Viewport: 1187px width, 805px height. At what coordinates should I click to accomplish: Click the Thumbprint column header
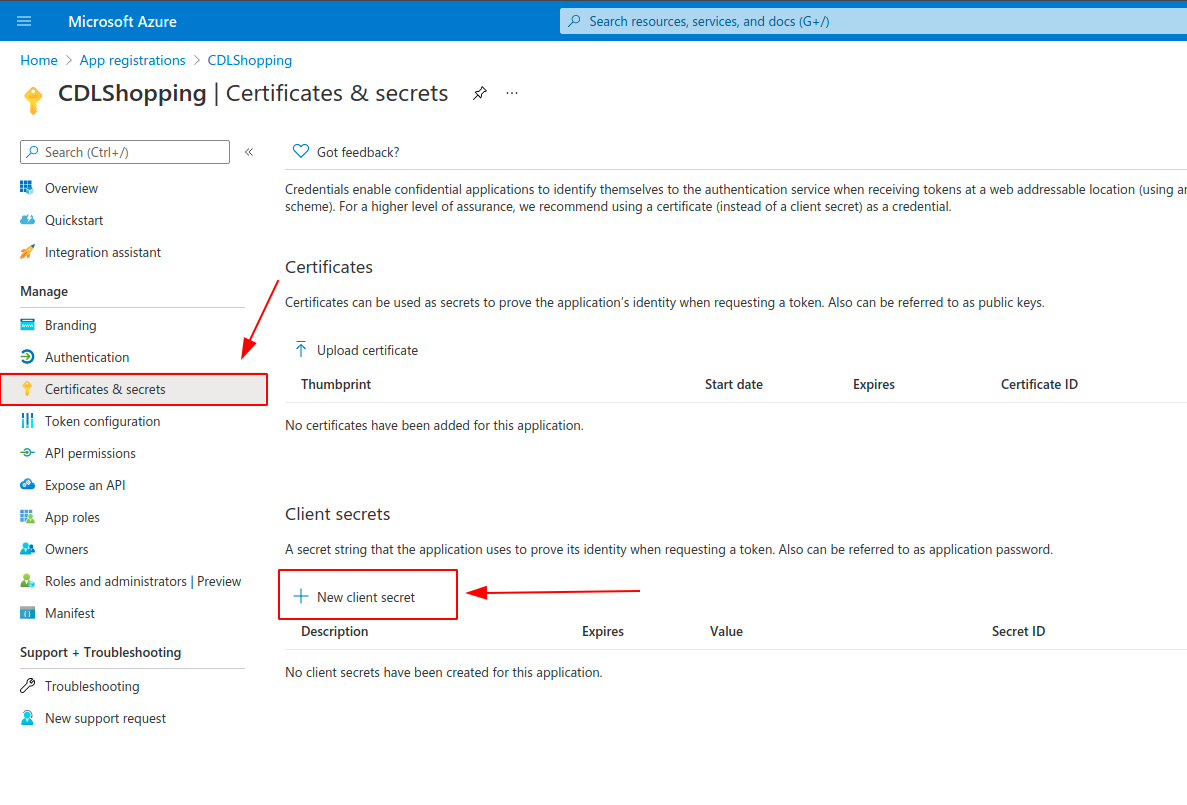(x=336, y=384)
